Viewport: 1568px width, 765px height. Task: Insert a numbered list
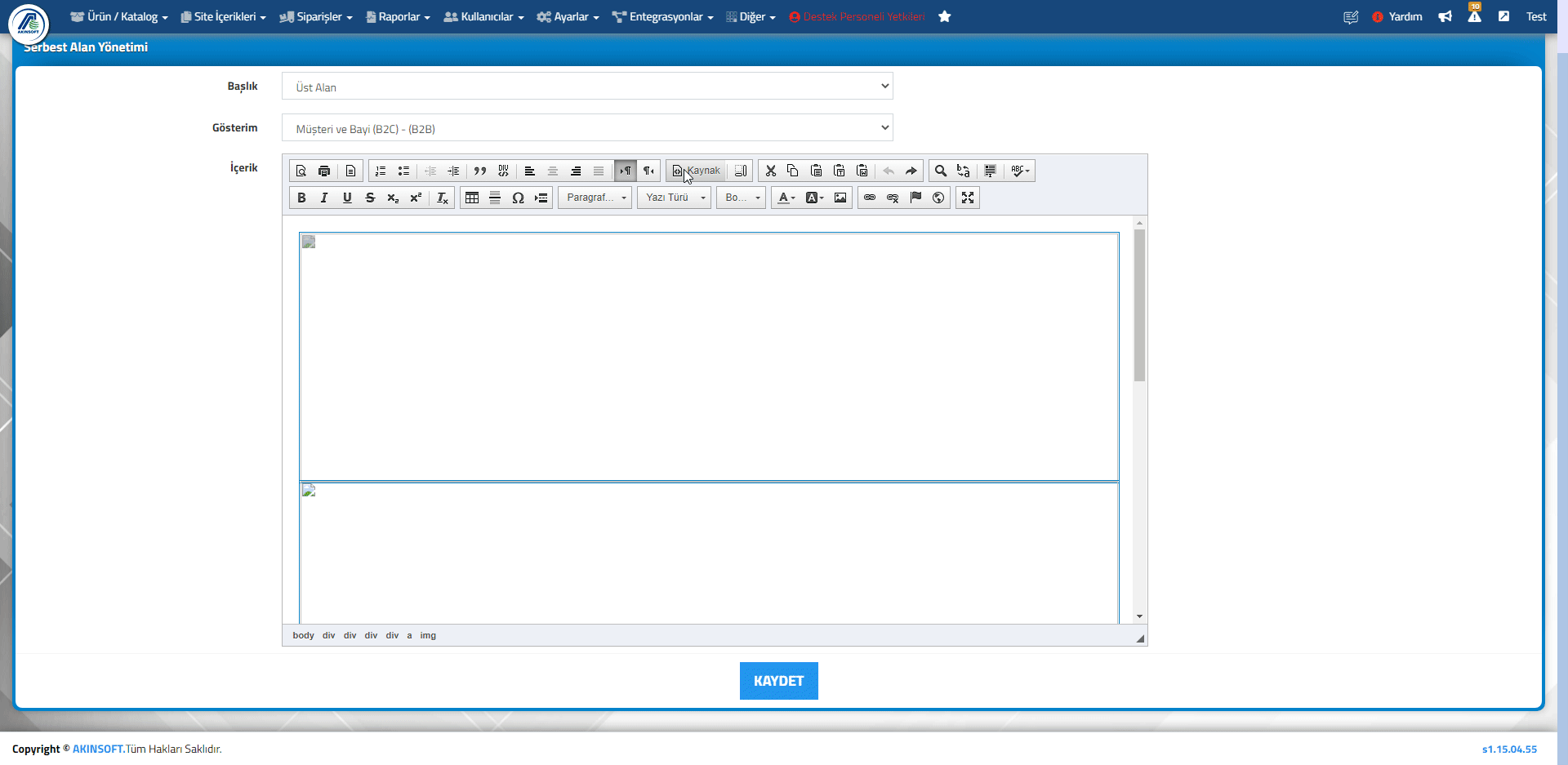pyautogui.click(x=381, y=171)
